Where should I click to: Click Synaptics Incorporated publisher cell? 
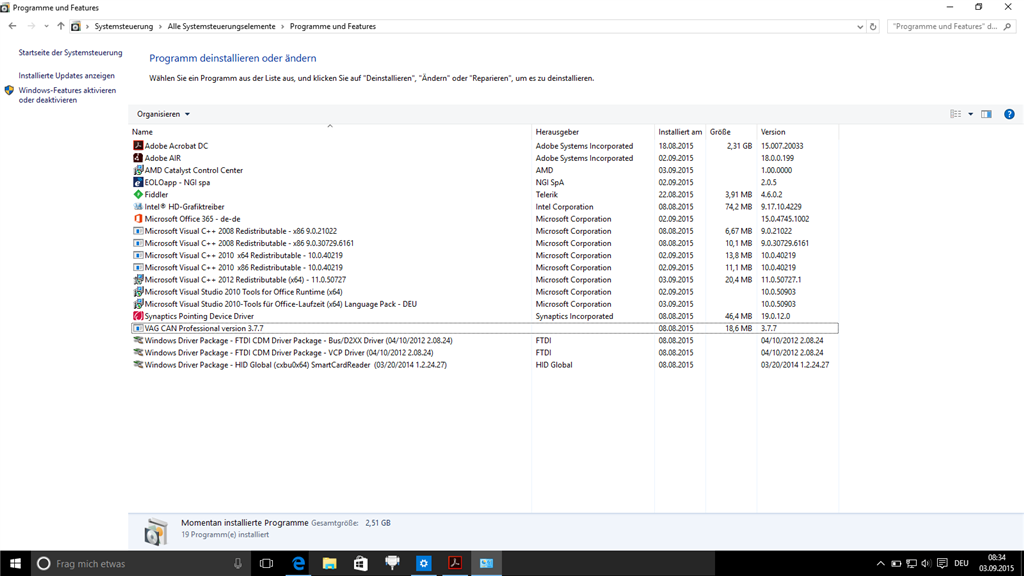pyautogui.click(x=574, y=316)
